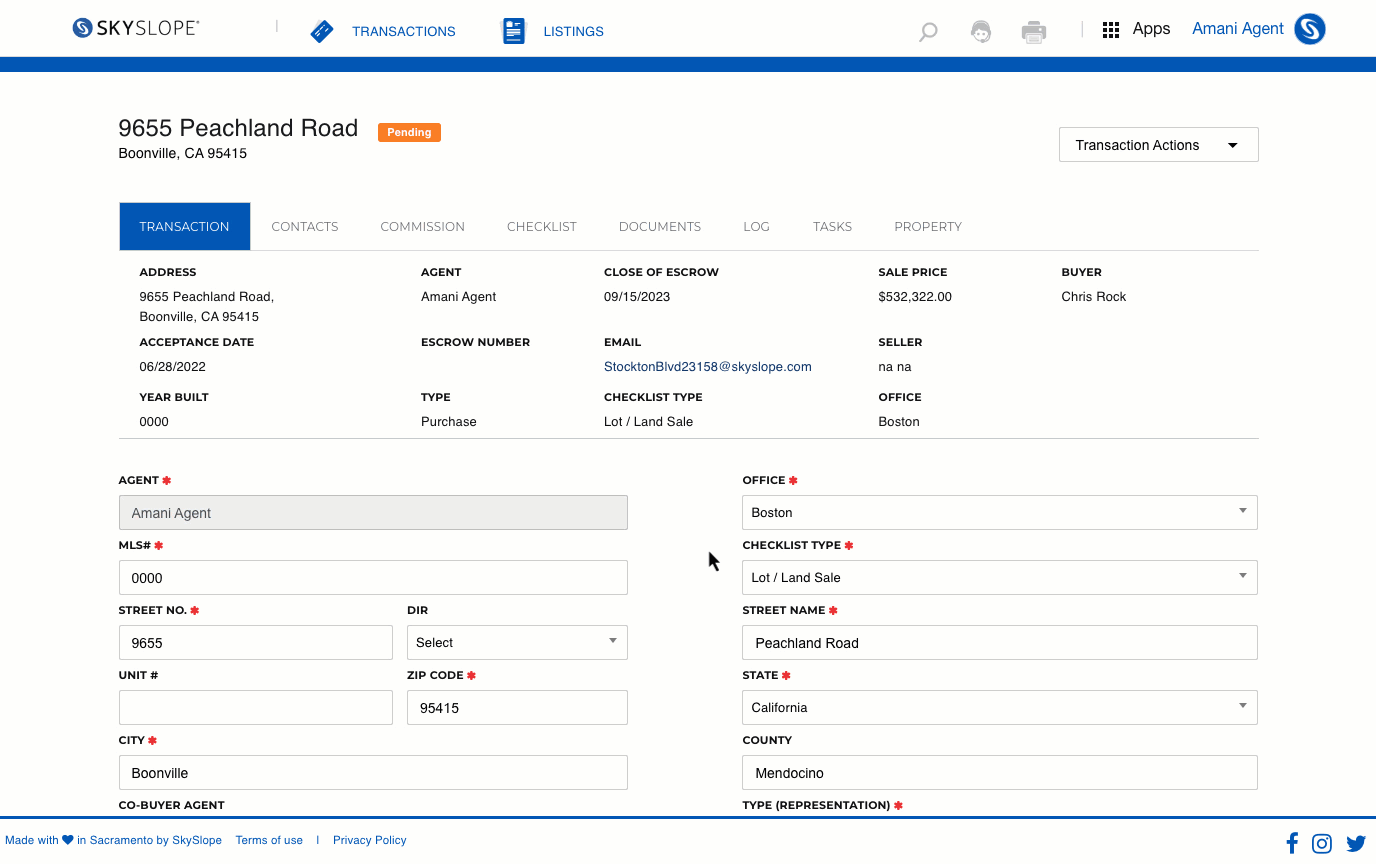Switch to the Property tab

point(928,226)
